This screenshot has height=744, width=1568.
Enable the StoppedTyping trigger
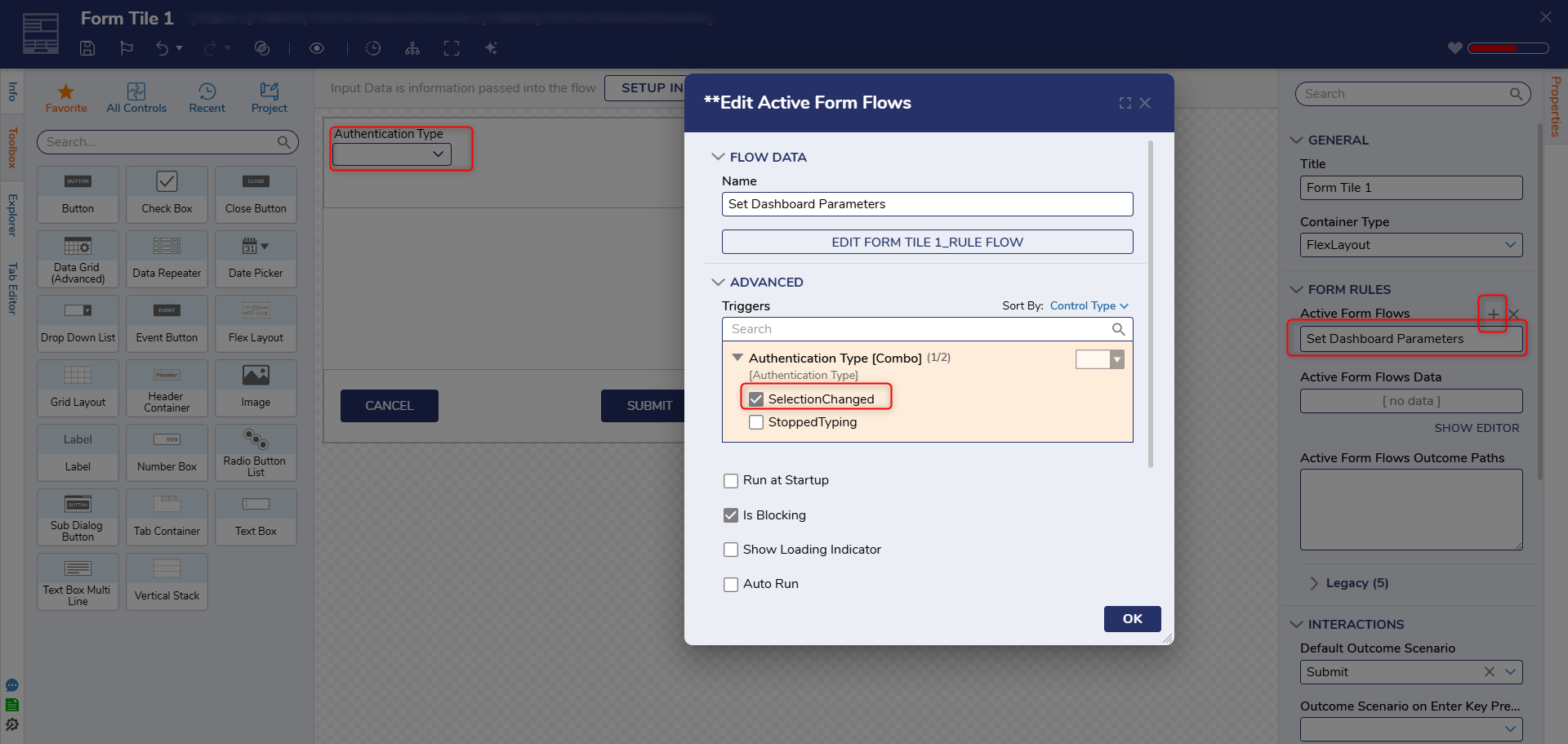pyautogui.click(x=756, y=422)
